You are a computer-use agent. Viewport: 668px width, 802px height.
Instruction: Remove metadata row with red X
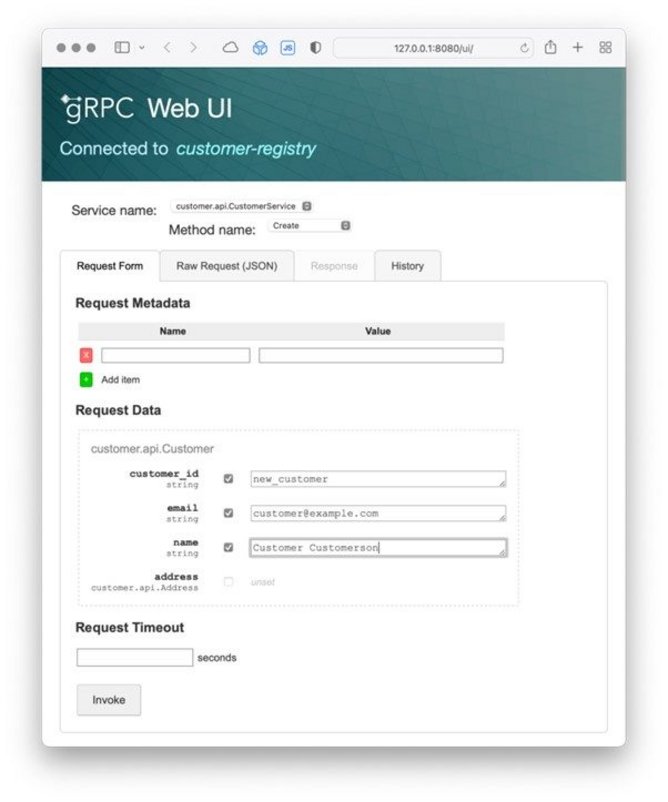[x=86, y=355]
